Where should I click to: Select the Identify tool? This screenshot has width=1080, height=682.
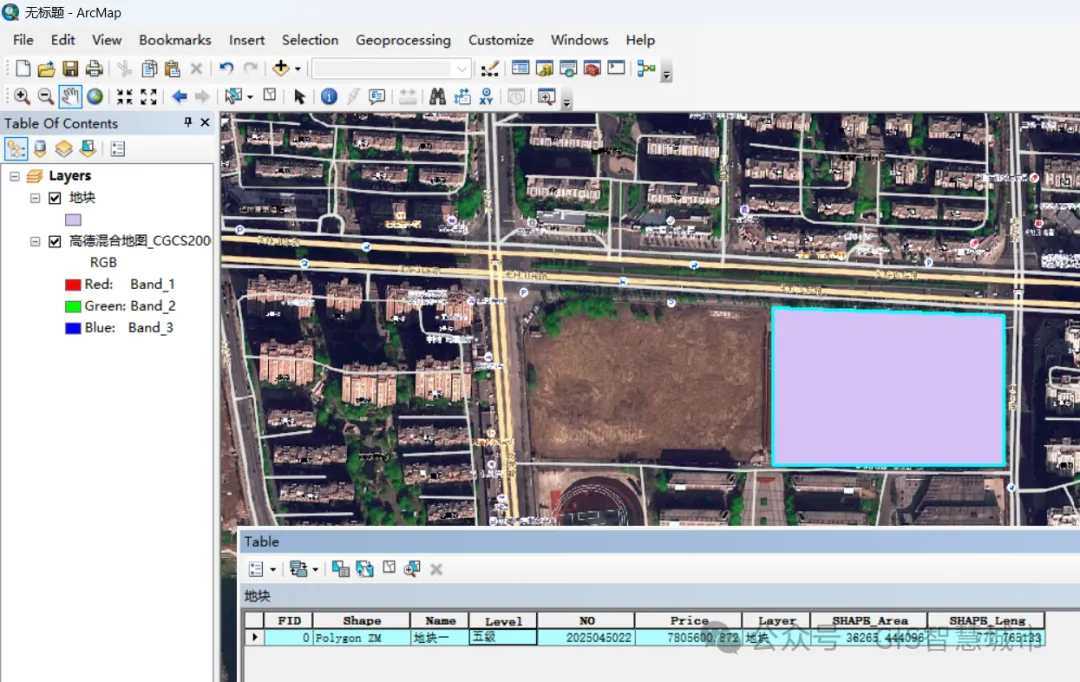tap(329, 97)
